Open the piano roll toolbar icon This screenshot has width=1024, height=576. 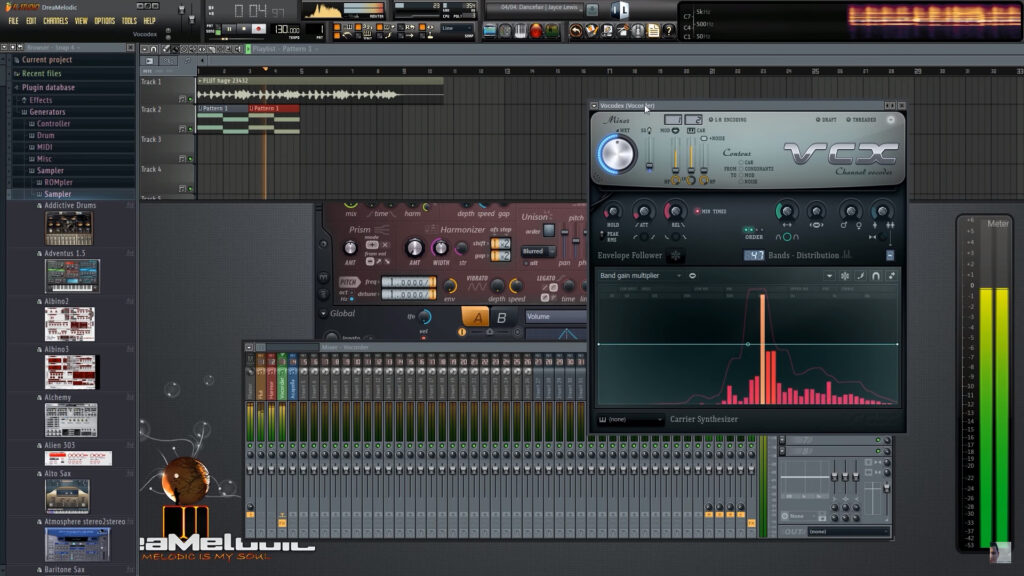point(520,30)
